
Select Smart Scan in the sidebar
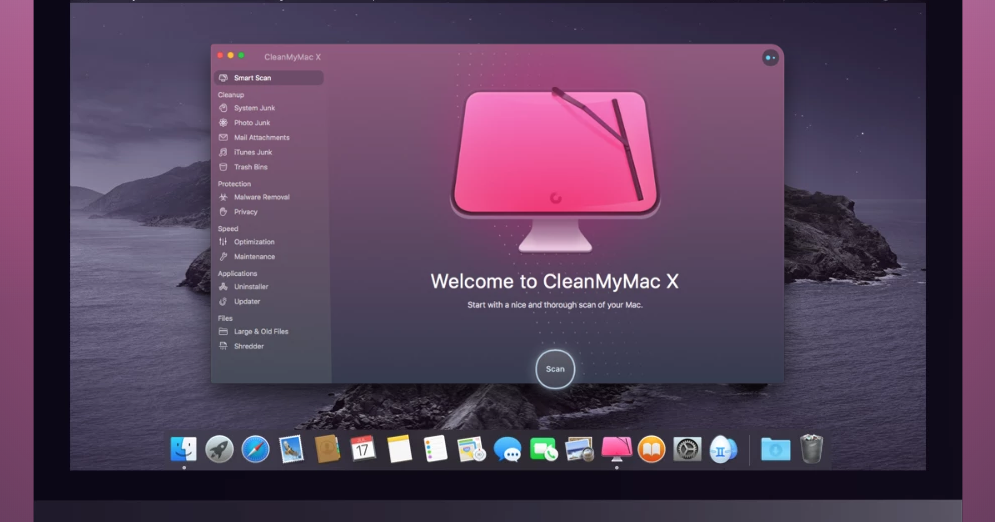[x=269, y=77]
